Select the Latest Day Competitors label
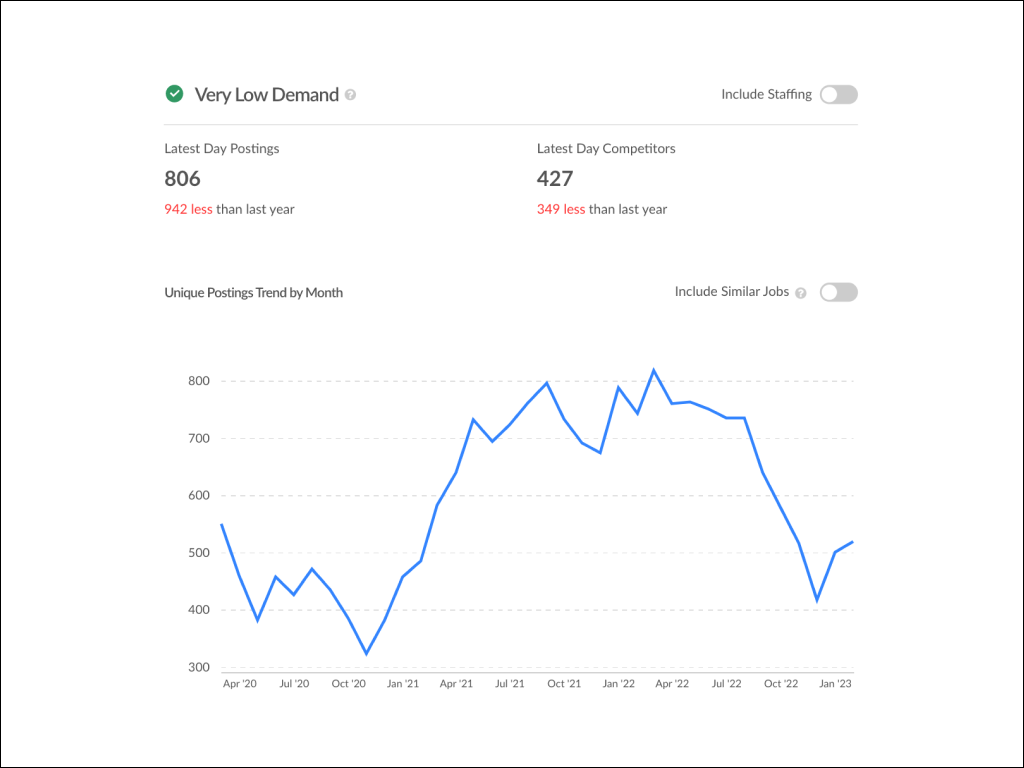The height and width of the screenshot is (768, 1024). pos(606,148)
